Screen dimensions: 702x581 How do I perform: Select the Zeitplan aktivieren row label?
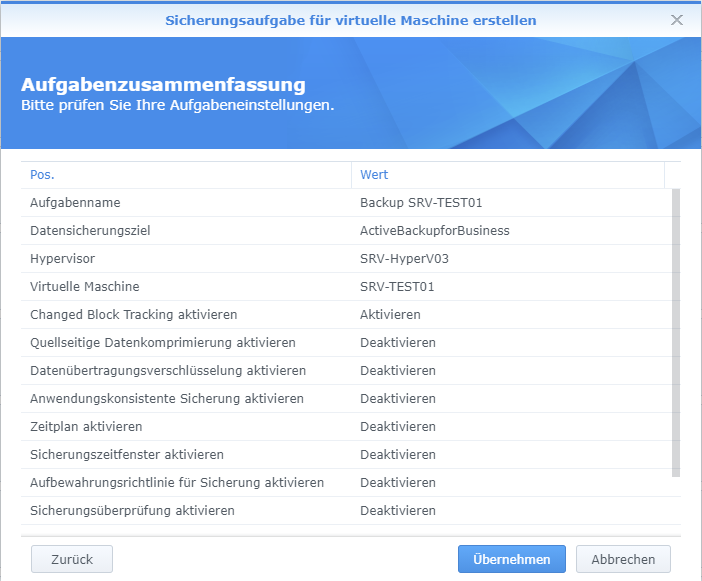86,427
